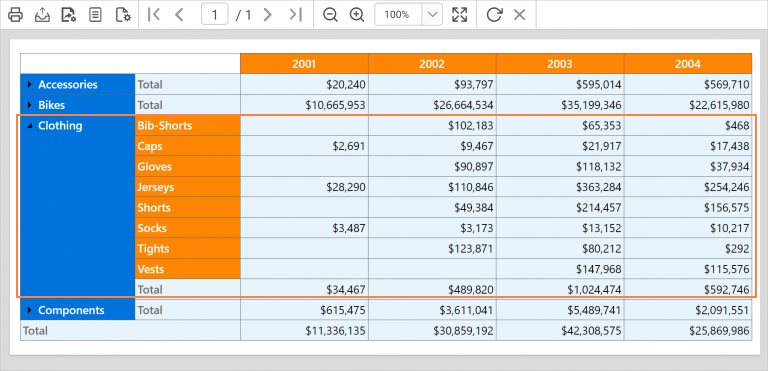Expand the Accessories row group
768x371 pixels.
point(29,84)
